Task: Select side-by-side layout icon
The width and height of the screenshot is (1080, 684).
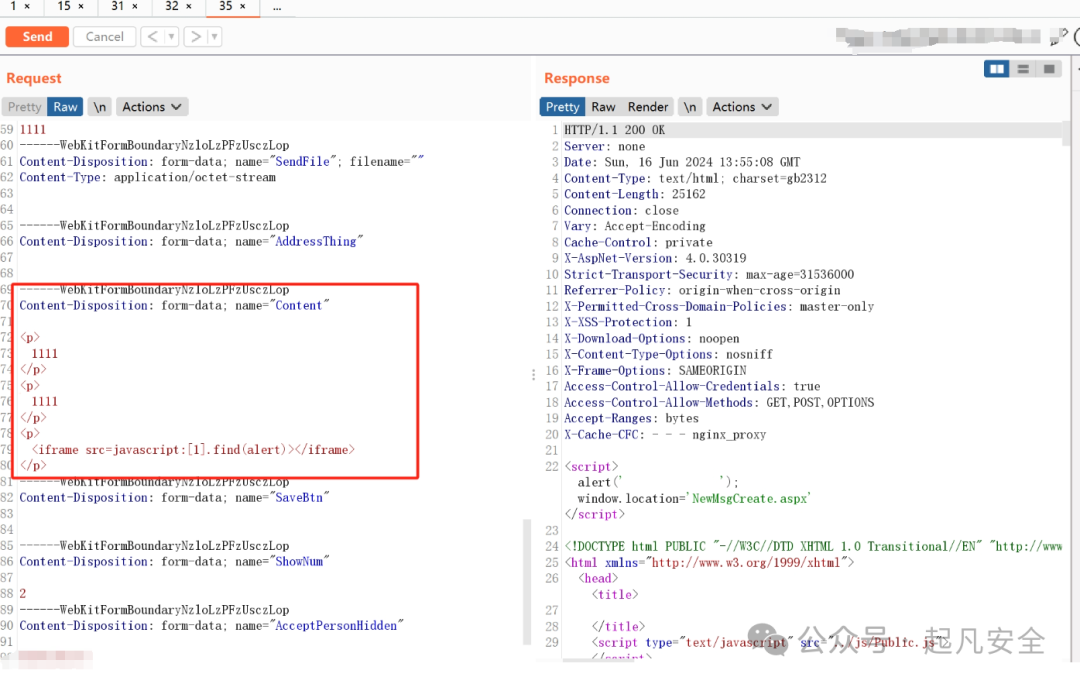Action: [x=996, y=69]
